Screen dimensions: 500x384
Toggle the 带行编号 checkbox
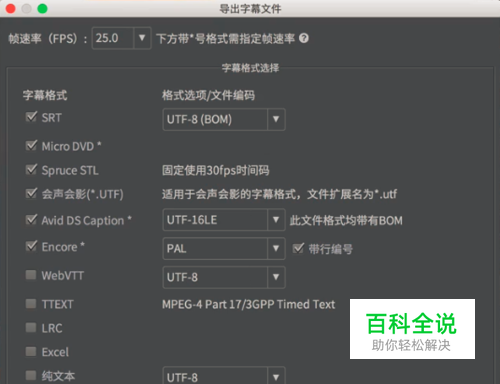pos(298,248)
